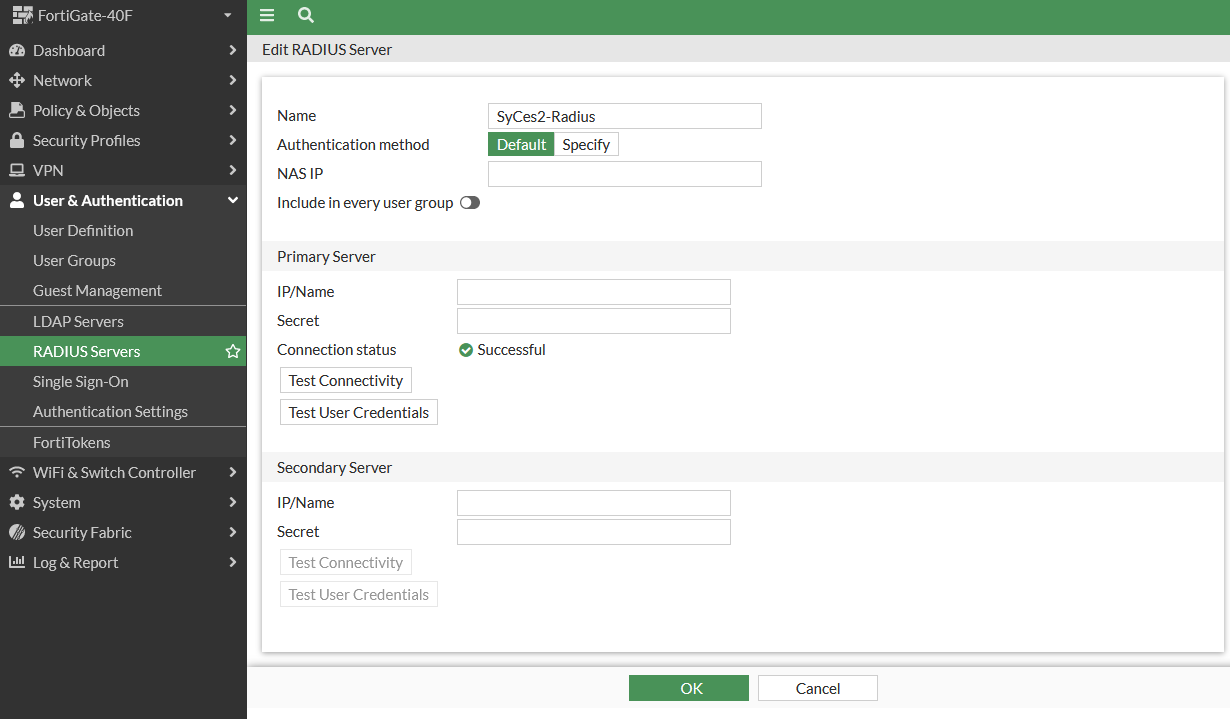This screenshot has width=1230, height=719.
Task: Click the Log & Report chart icon
Action: click(x=16, y=562)
